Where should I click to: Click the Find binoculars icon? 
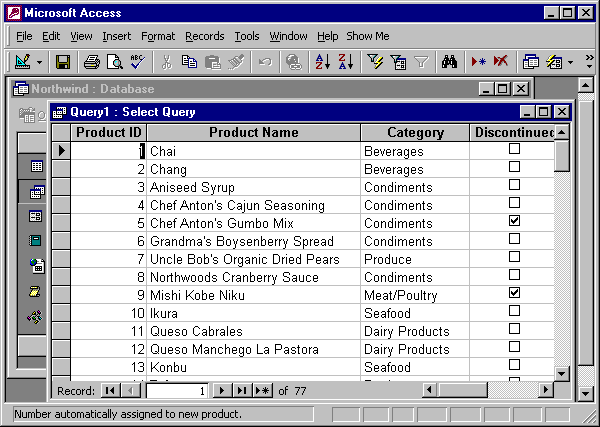pos(449,62)
